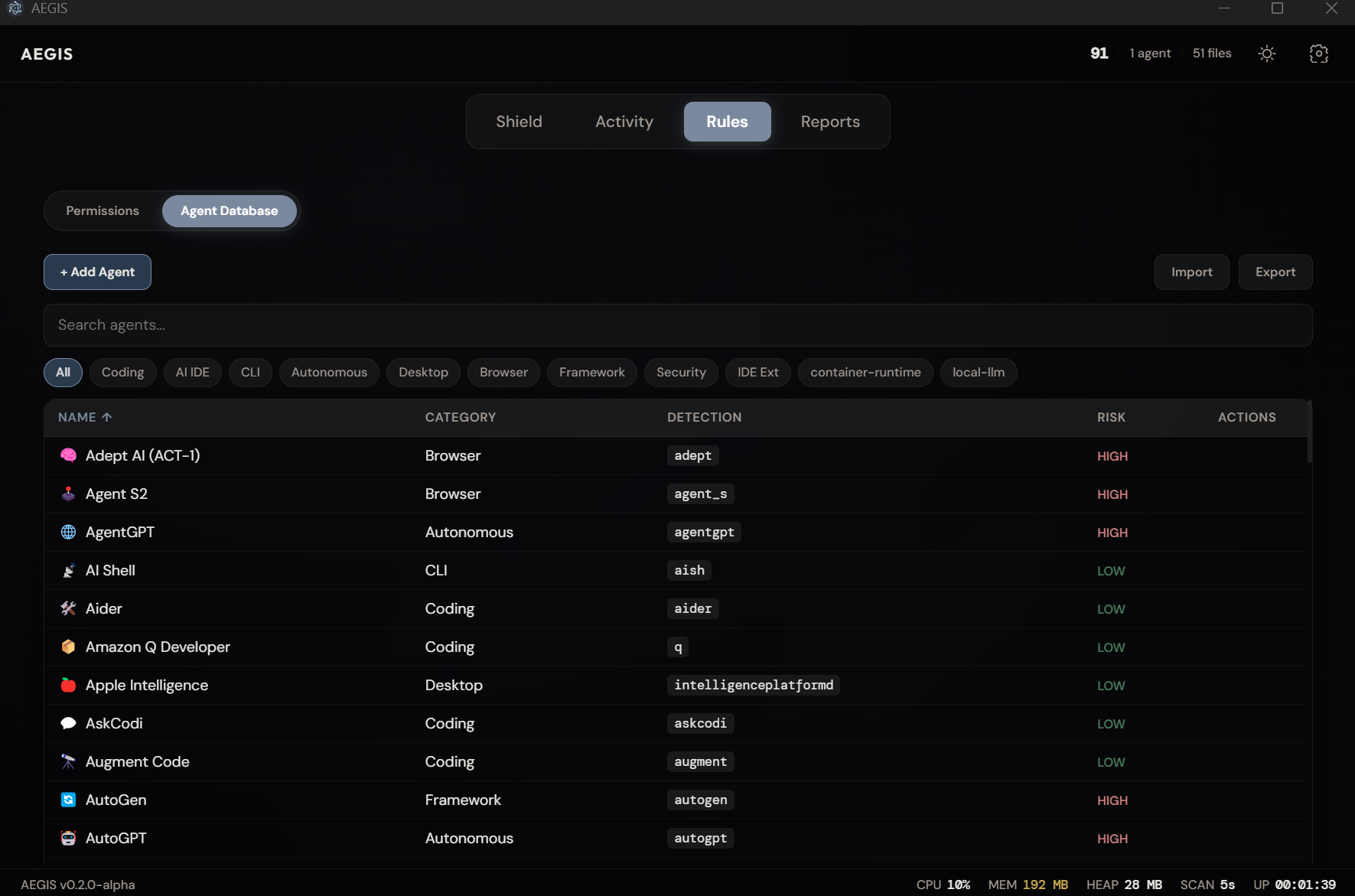Viewport: 1355px width, 896px height.
Task: Click the aish detection tag
Action: [689, 570]
